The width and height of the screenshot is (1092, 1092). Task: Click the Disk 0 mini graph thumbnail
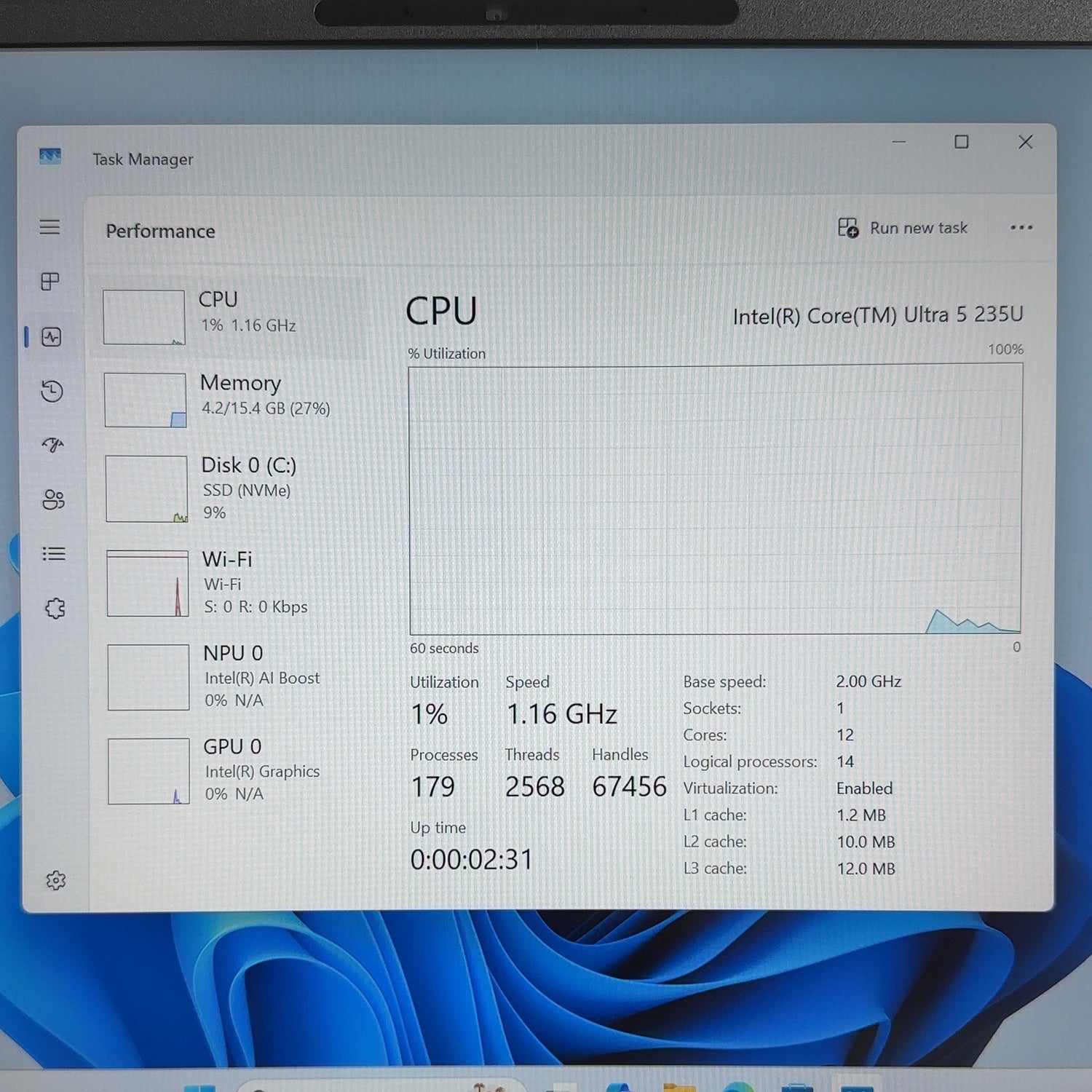[x=146, y=488]
